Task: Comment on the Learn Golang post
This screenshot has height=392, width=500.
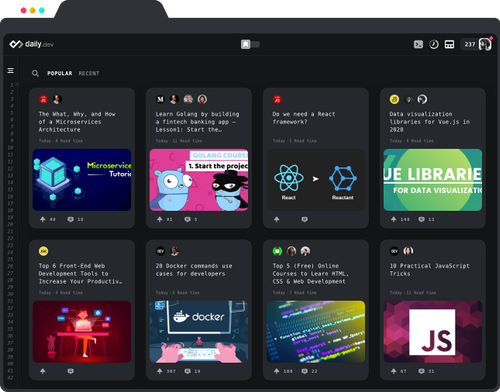Action: [188, 219]
